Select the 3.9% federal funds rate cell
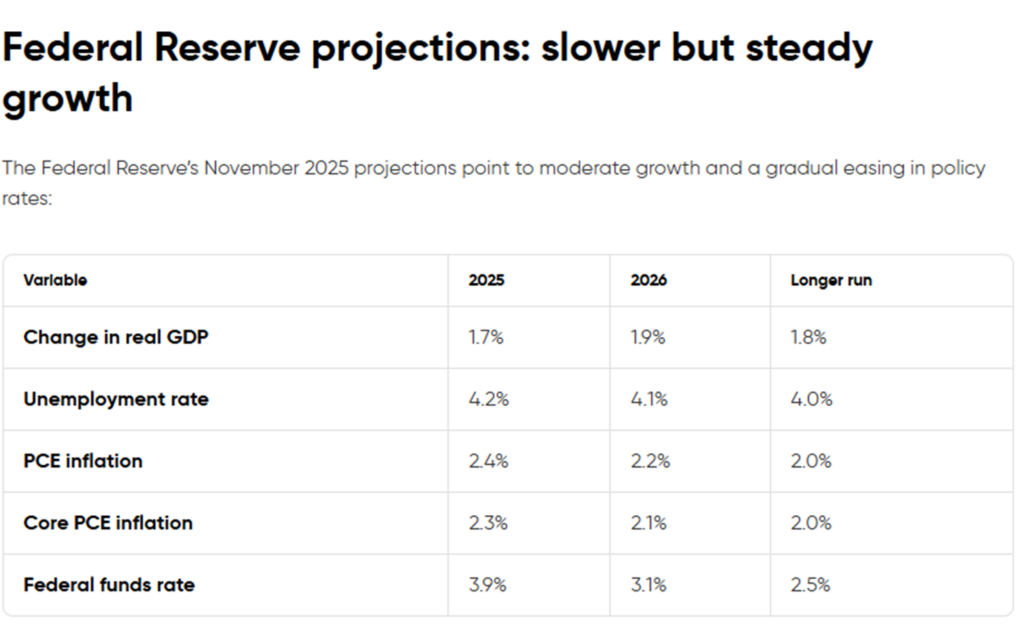Screen dimensions: 1024x628 pyautogui.click(x=488, y=585)
